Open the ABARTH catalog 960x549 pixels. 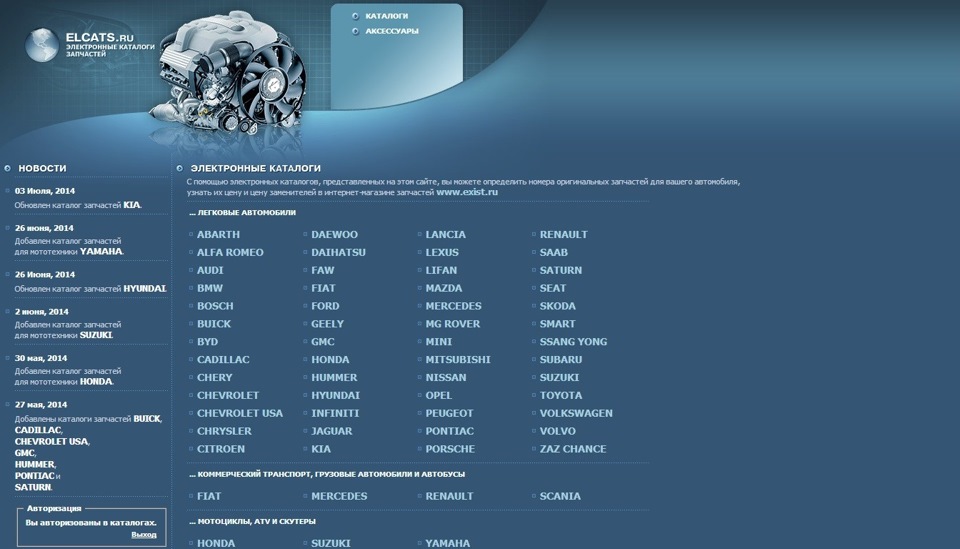point(218,234)
